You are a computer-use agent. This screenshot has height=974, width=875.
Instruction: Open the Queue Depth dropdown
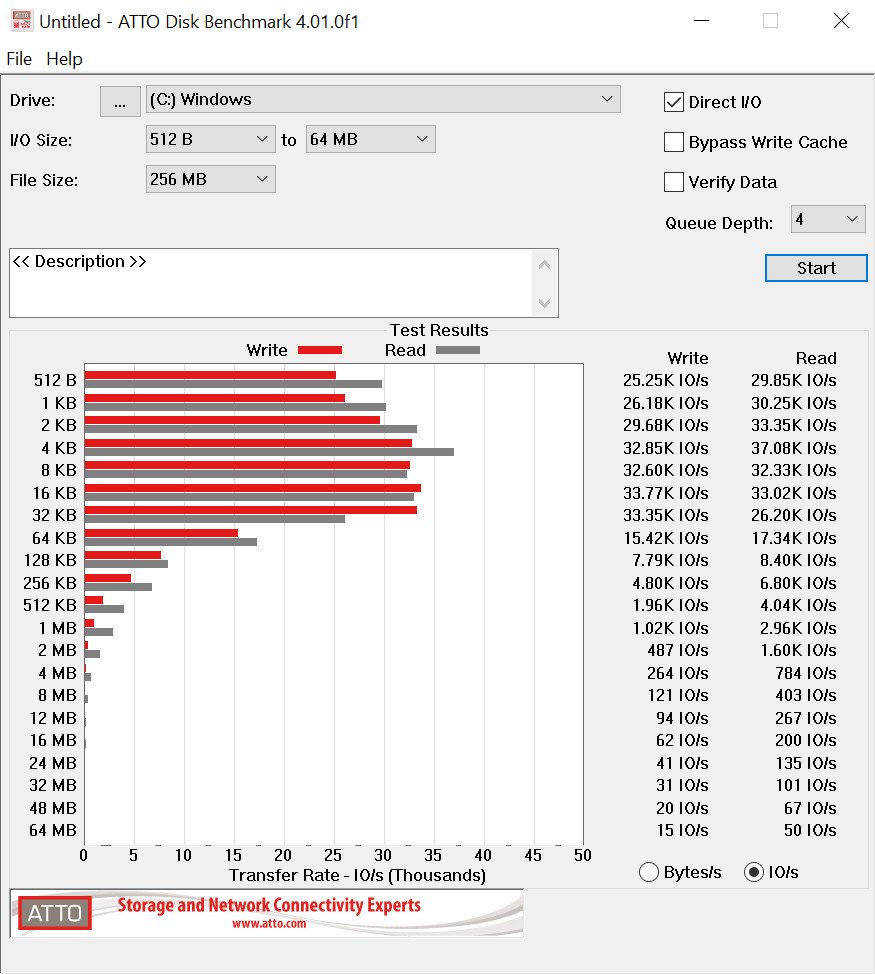(x=828, y=219)
